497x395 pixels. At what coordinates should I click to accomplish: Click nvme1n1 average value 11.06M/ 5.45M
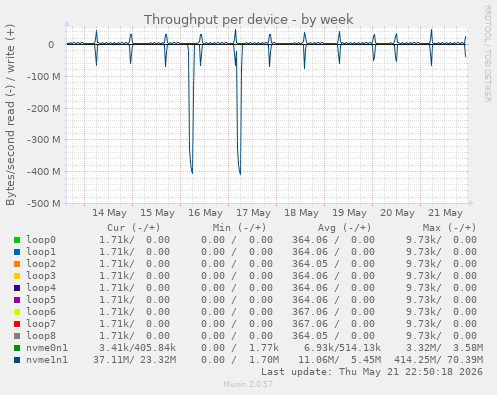tap(339, 360)
